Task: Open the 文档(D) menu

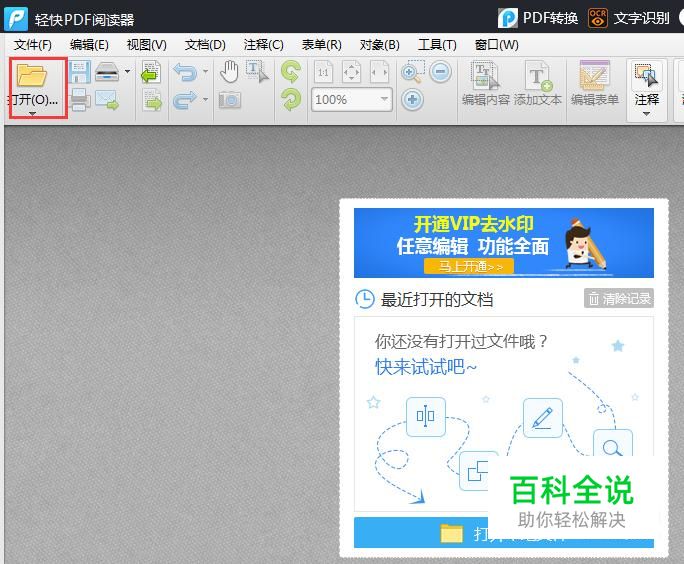Action: pos(205,45)
